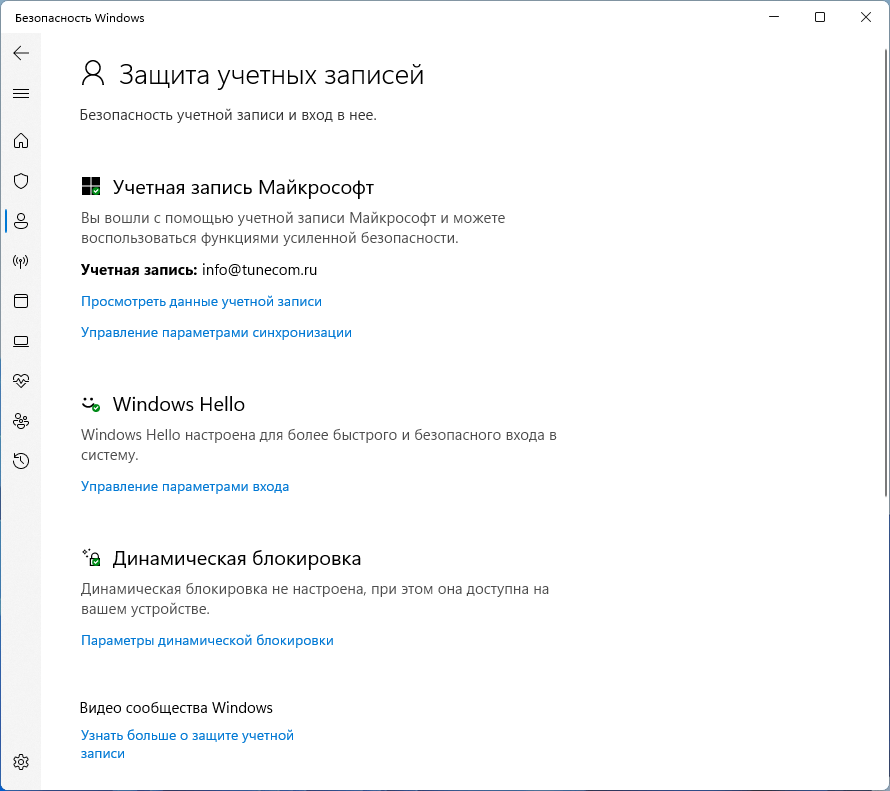The height and width of the screenshot is (791, 890).
Task: Open Virus & threat protection shield icon
Action: 21,181
